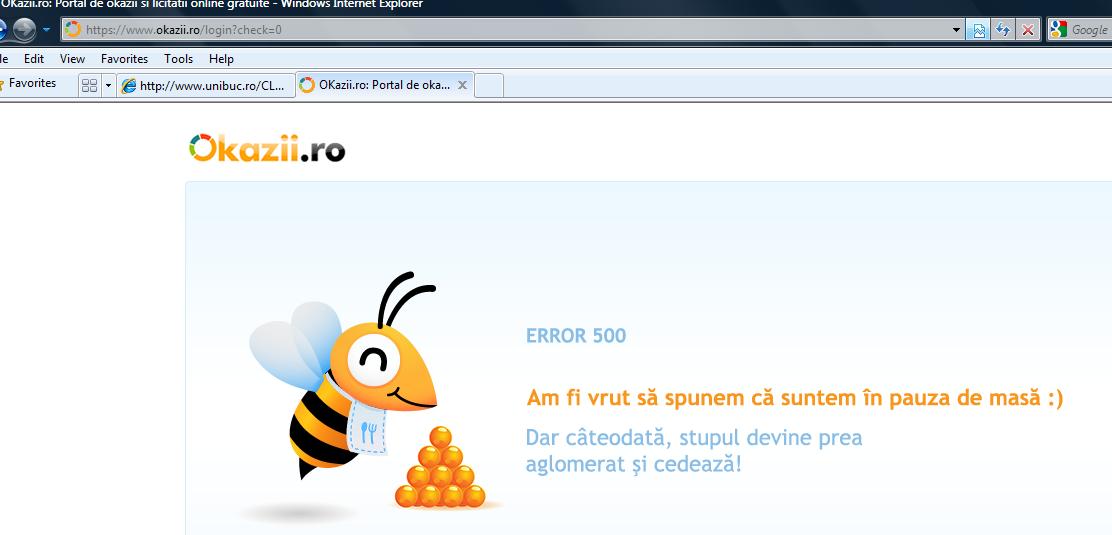Open a new blank tab
The height and width of the screenshot is (535, 1112).
click(x=488, y=86)
